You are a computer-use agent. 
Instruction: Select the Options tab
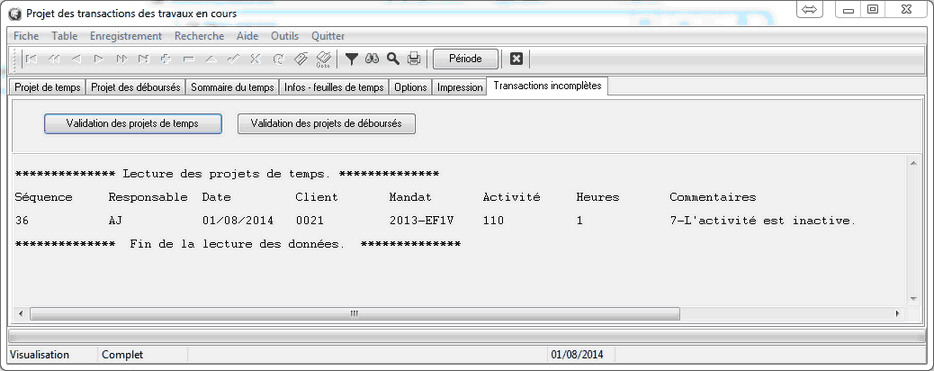(410, 88)
